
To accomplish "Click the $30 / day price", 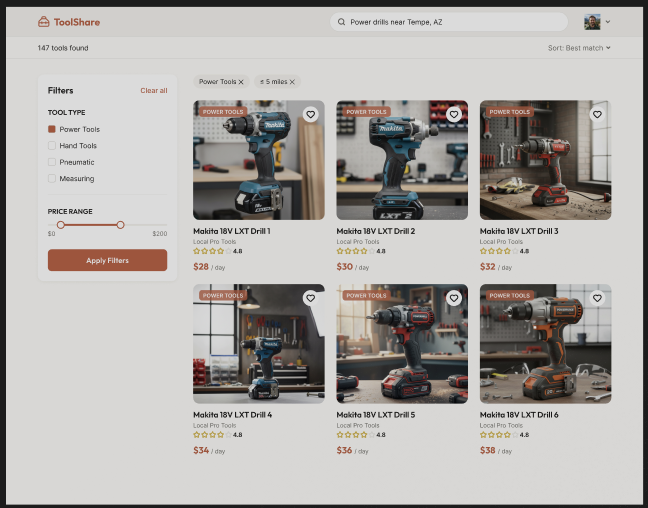I will (x=353, y=267).
